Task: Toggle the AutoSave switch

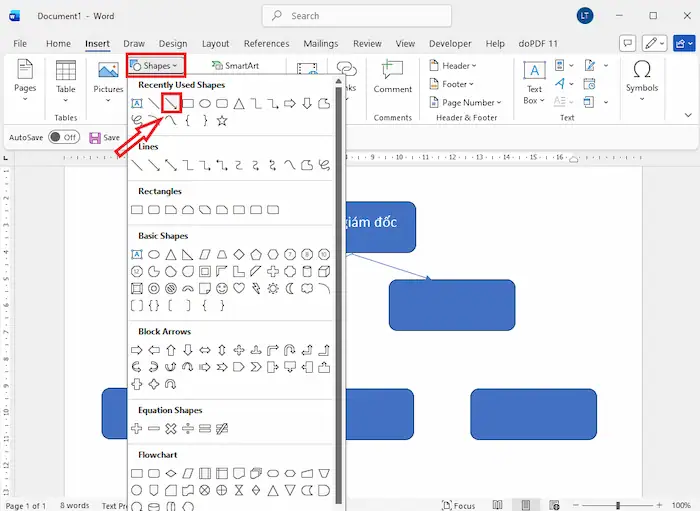Action: pyautogui.click(x=64, y=138)
